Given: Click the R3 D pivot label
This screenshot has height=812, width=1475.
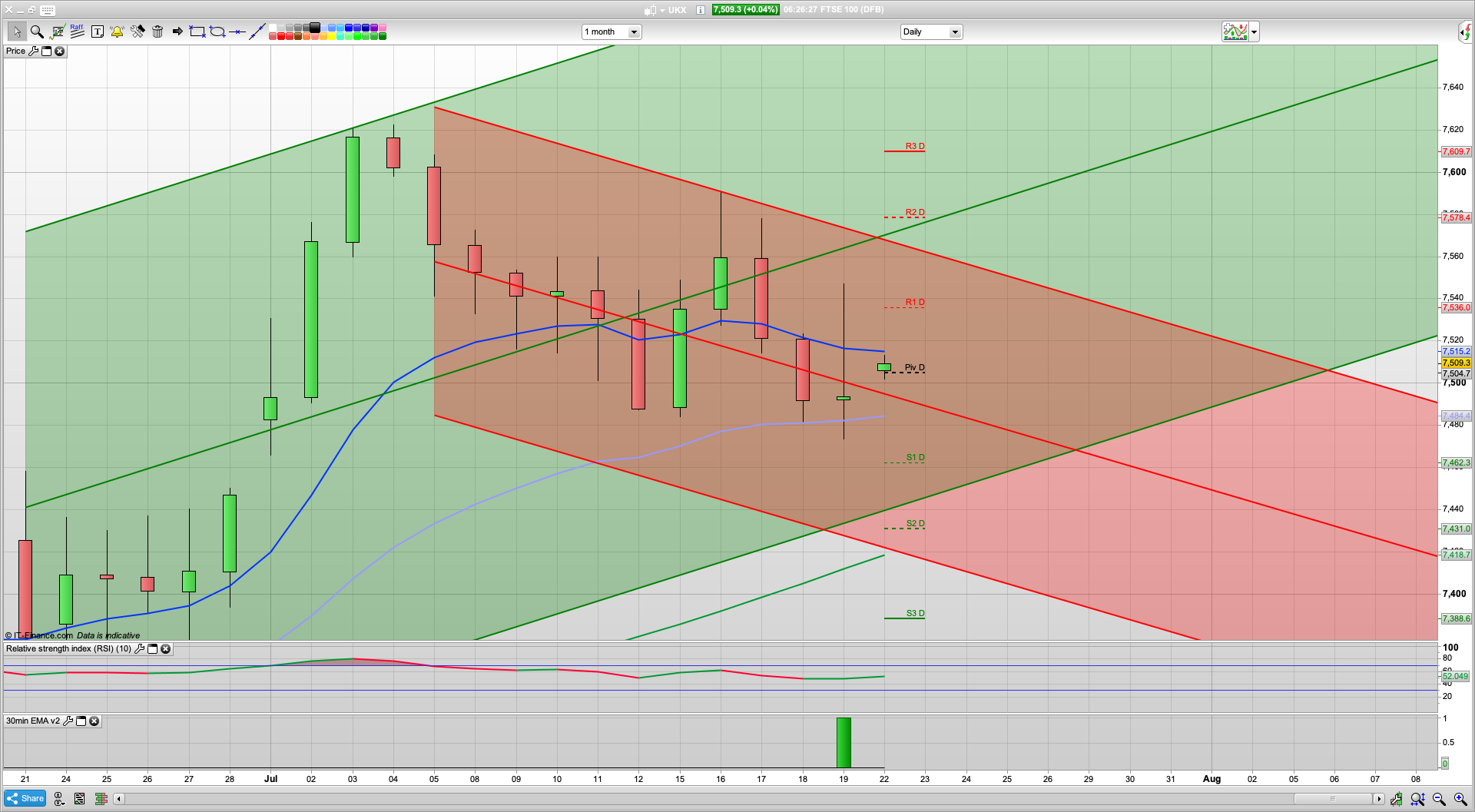Looking at the screenshot, I should tap(914, 146).
